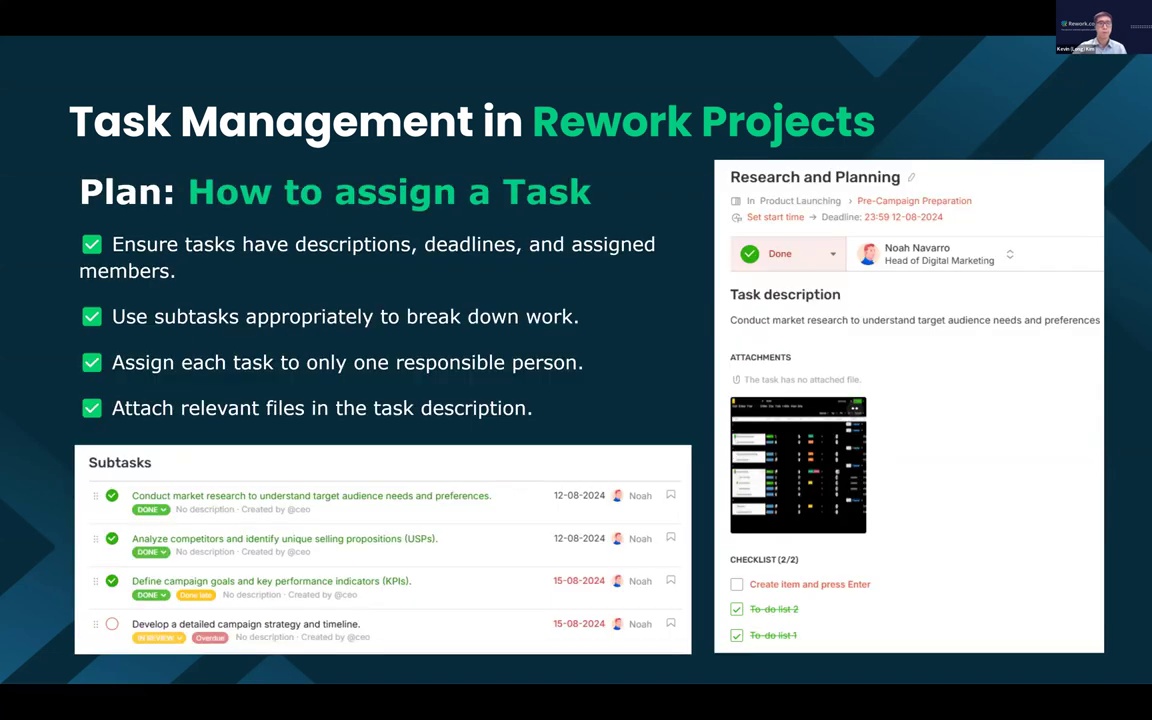Viewport: 1152px width, 720px height.
Task: Open assignee selector arrows next to Noah Navarro
Action: pyautogui.click(x=1010, y=254)
